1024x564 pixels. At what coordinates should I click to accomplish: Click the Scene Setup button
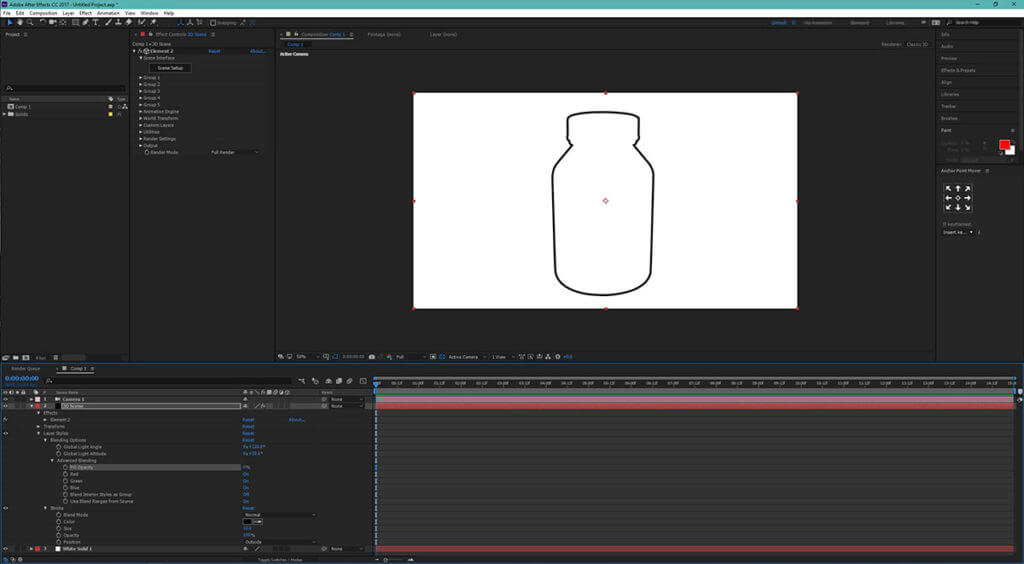point(170,68)
